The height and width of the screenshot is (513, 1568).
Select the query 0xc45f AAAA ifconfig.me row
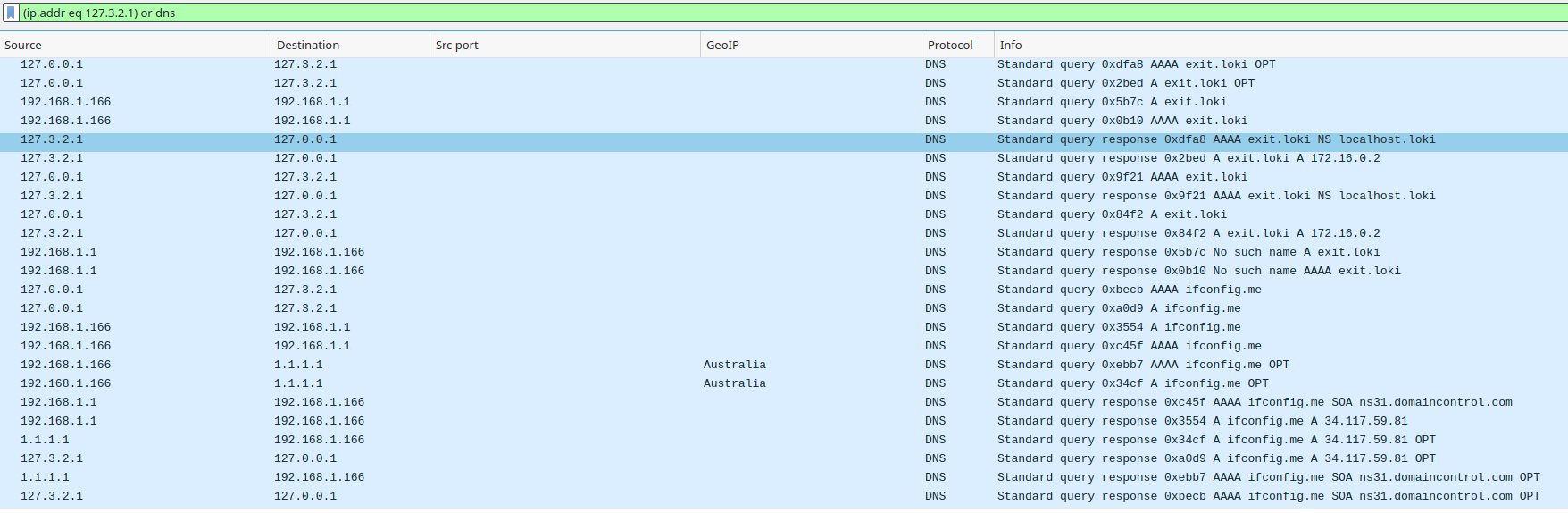784,346
